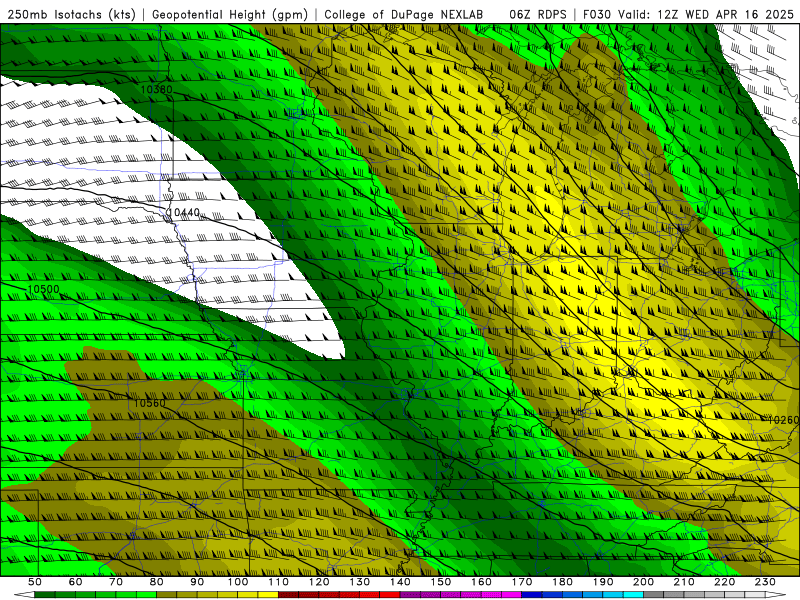The height and width of the screenshot is (600, 800).
Task: Click the darkest green swatch starting at 50
Action: click(x=45, y=595)
